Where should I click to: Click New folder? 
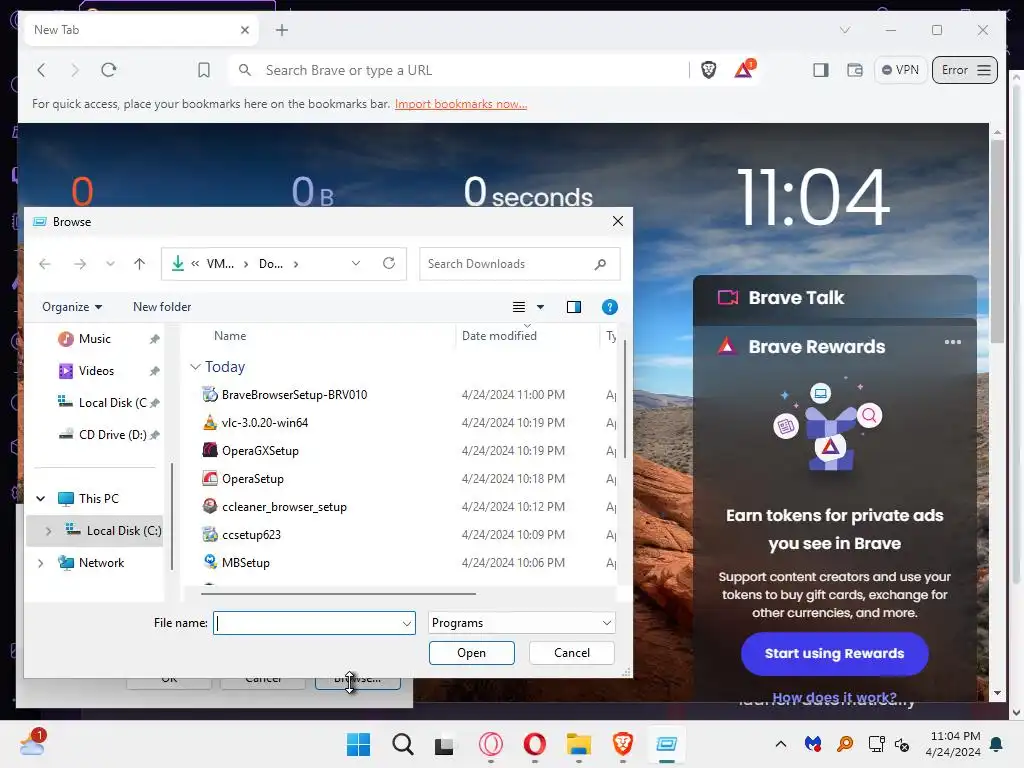(162, 307)
